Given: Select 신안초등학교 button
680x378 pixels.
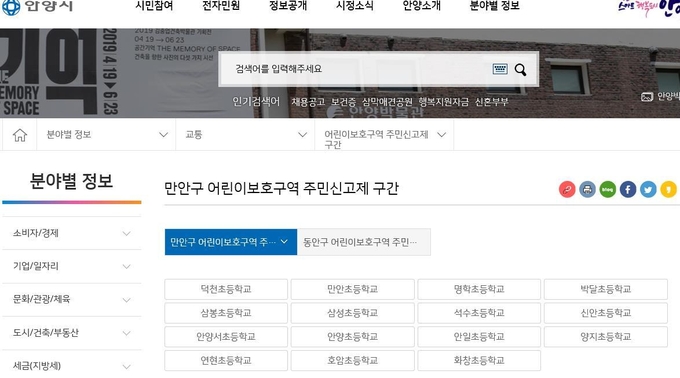Looking at the screenshot, I should point(606,313).
